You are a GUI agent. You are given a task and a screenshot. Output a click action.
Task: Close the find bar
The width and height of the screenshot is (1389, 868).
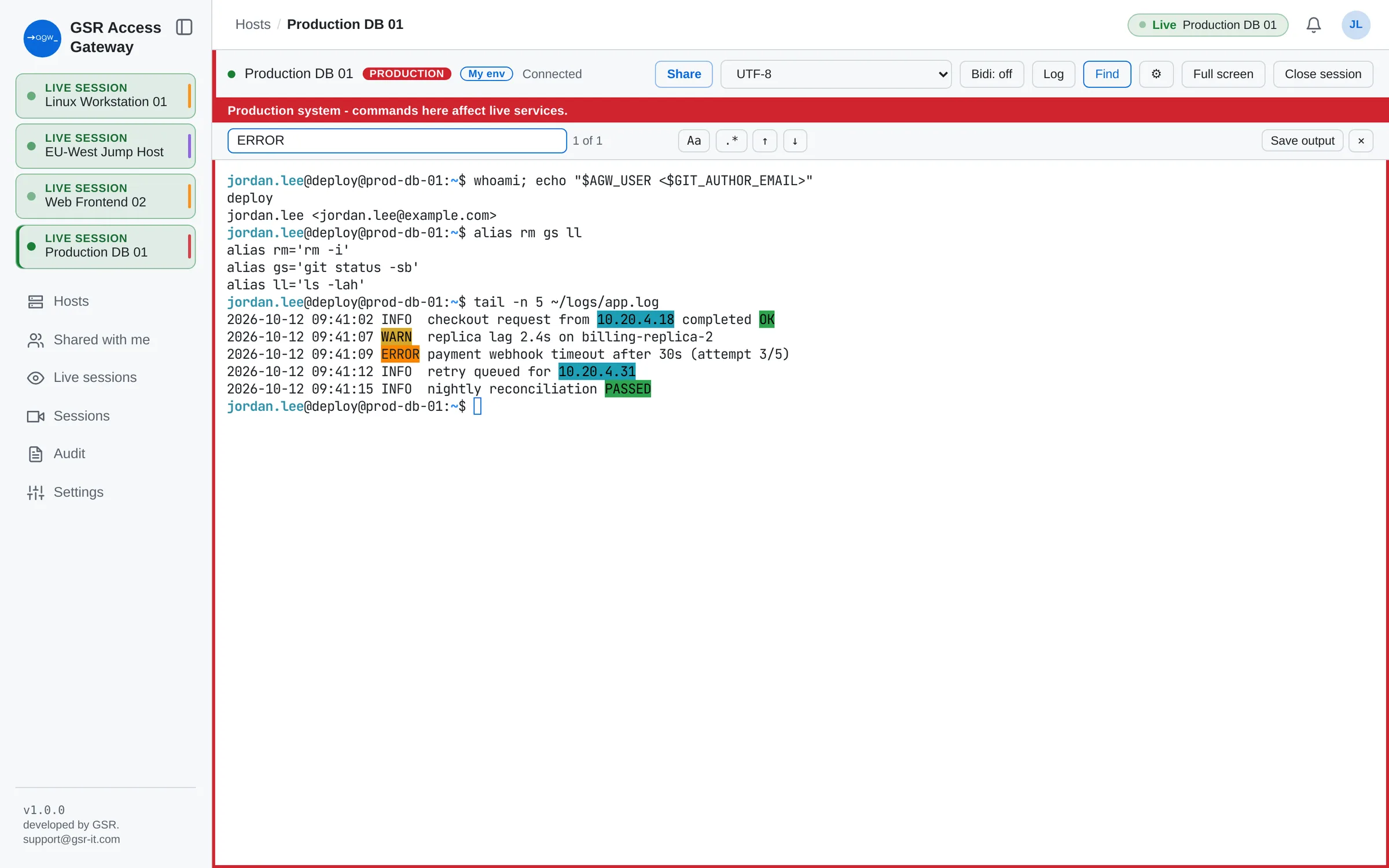[1361, 141]
